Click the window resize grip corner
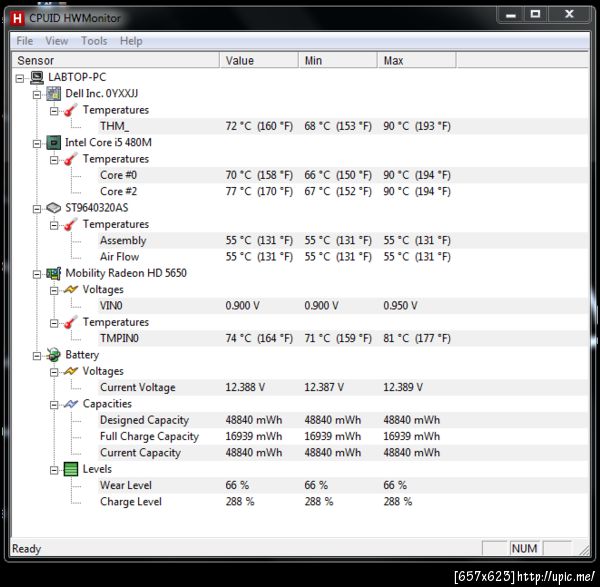600x587 pixels. click(x=584, y=550)
